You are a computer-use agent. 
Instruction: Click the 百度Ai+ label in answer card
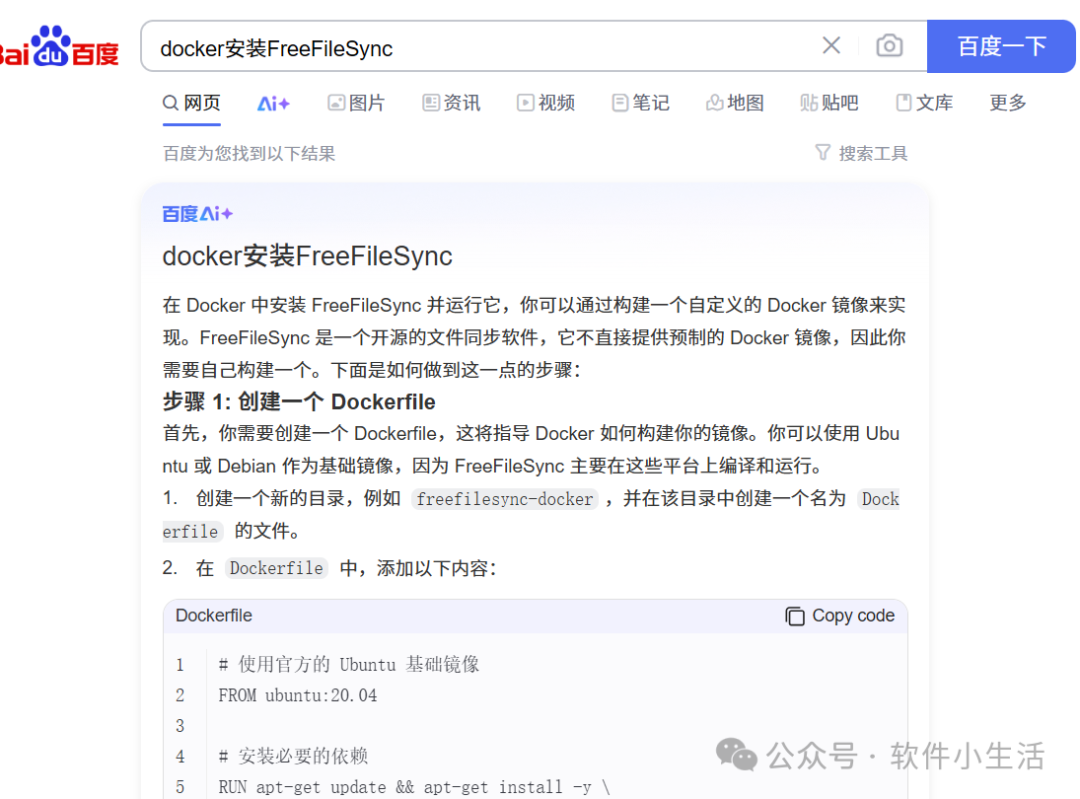pos(198,214)
